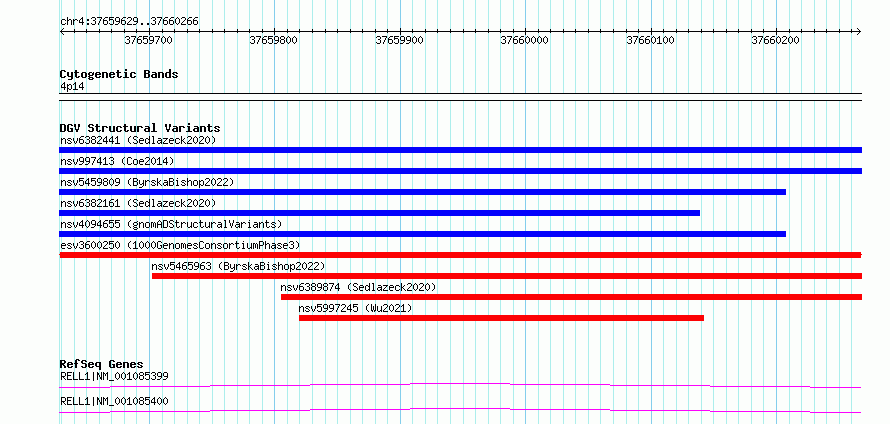890x424 pixels.
Task: Click the 37659900 ruler coordinate
Action: pyautogui.click(x=400, y=40)
